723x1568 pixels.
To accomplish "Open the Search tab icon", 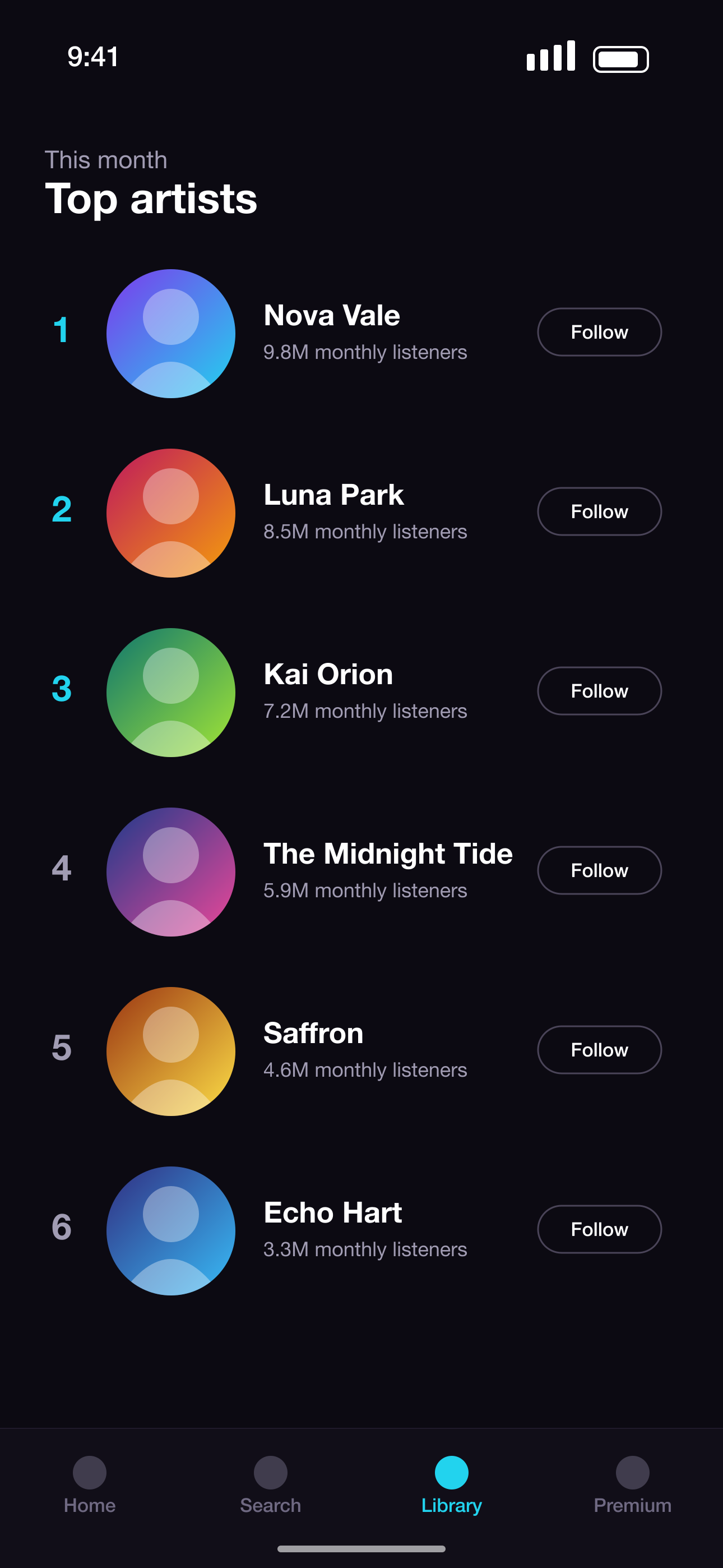I will click(x=270, y=1473).
